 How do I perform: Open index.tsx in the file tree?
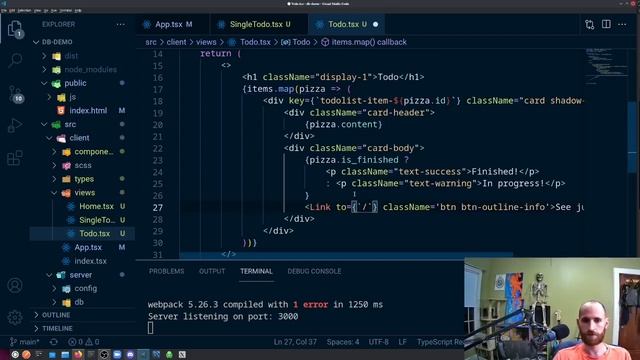(90, 261)
